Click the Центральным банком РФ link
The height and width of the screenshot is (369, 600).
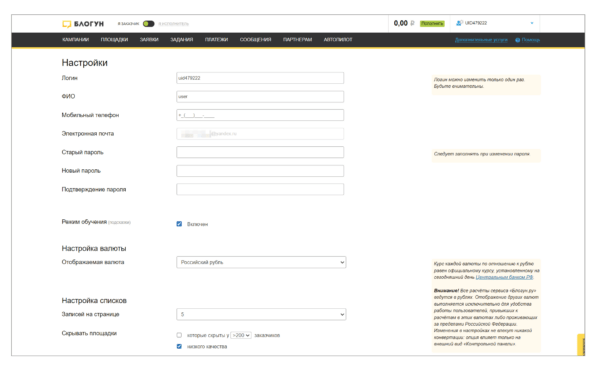[x=504, y=277]
